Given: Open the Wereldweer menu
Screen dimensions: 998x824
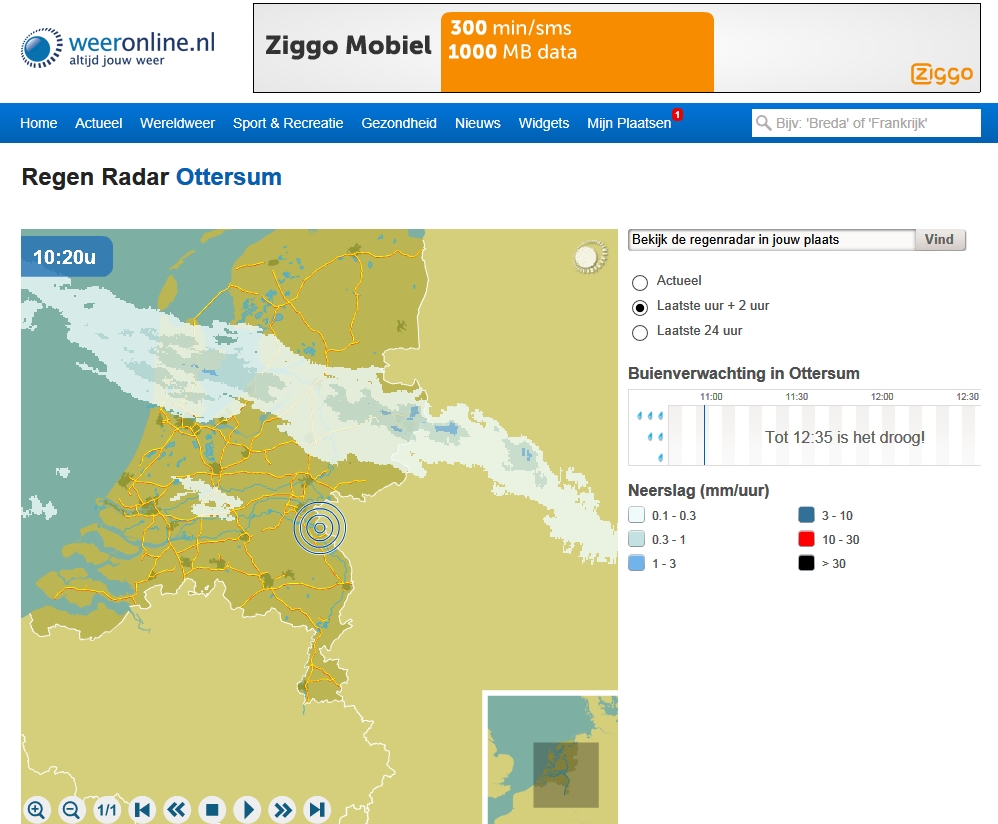Looking at the screenshot, I should coord(178,123).
